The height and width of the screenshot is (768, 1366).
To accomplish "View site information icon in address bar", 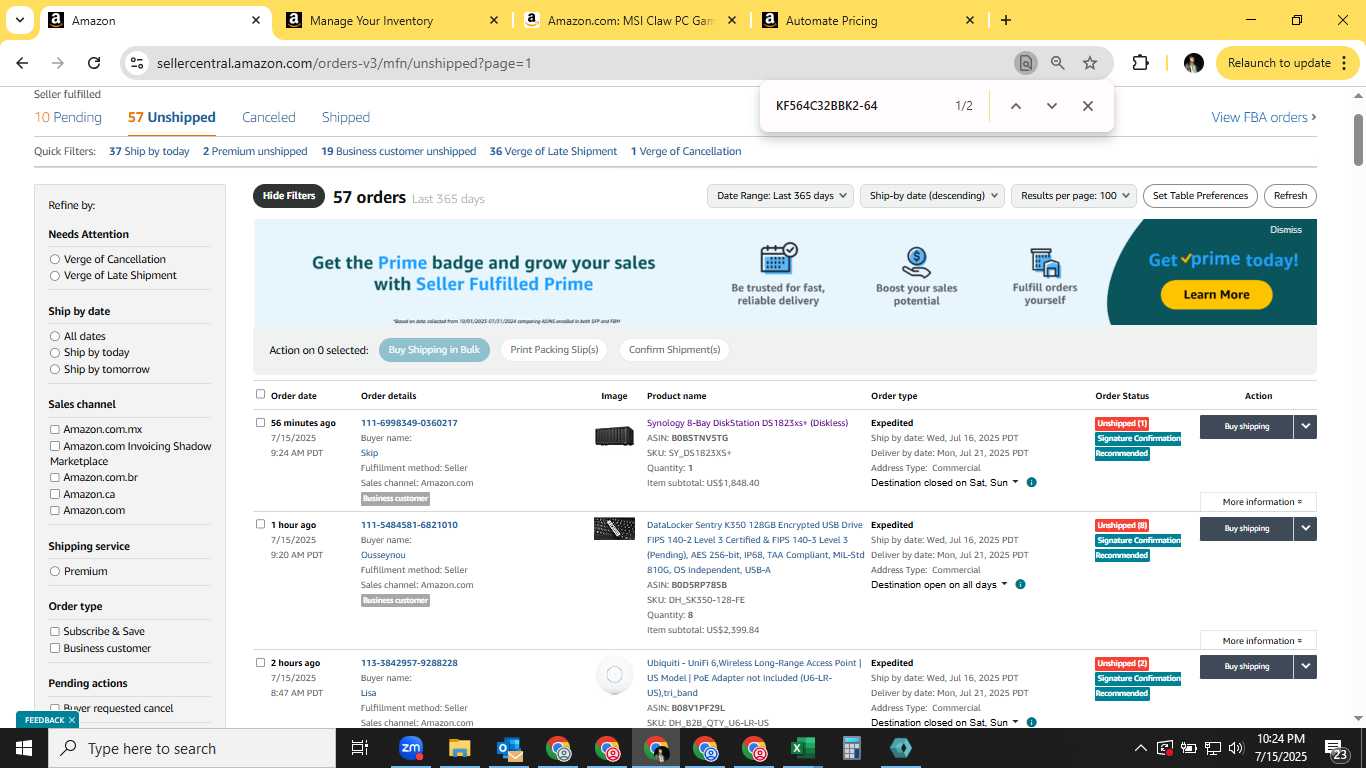I will [137, 63].
